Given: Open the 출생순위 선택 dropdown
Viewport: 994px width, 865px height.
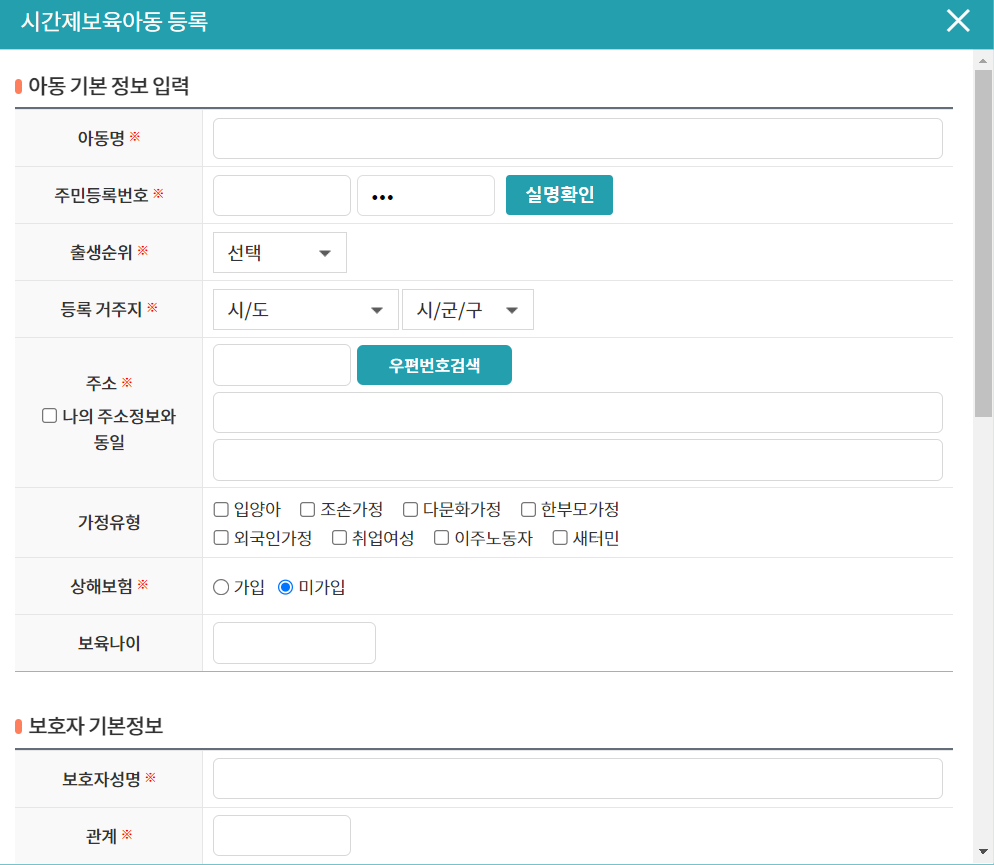Looking at the screenshot, I should (x=279, y=252).
